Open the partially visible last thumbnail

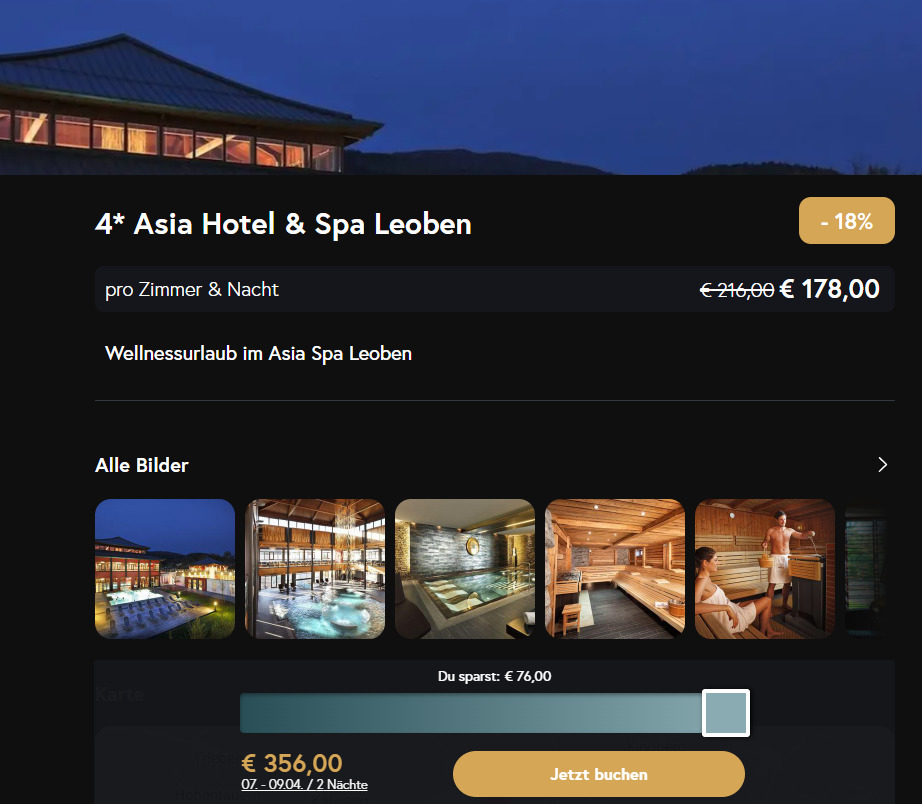tap(866, 569)
